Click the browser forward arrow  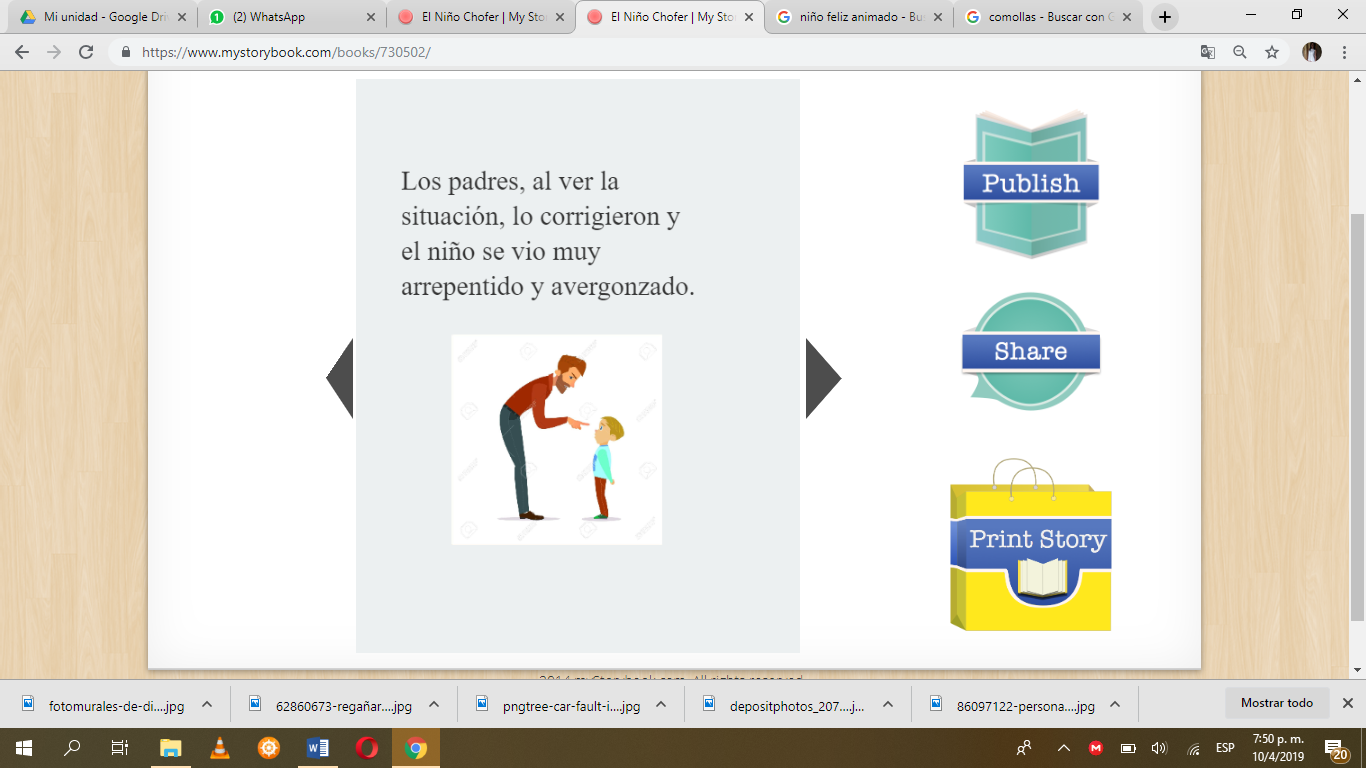coord(54,52)
